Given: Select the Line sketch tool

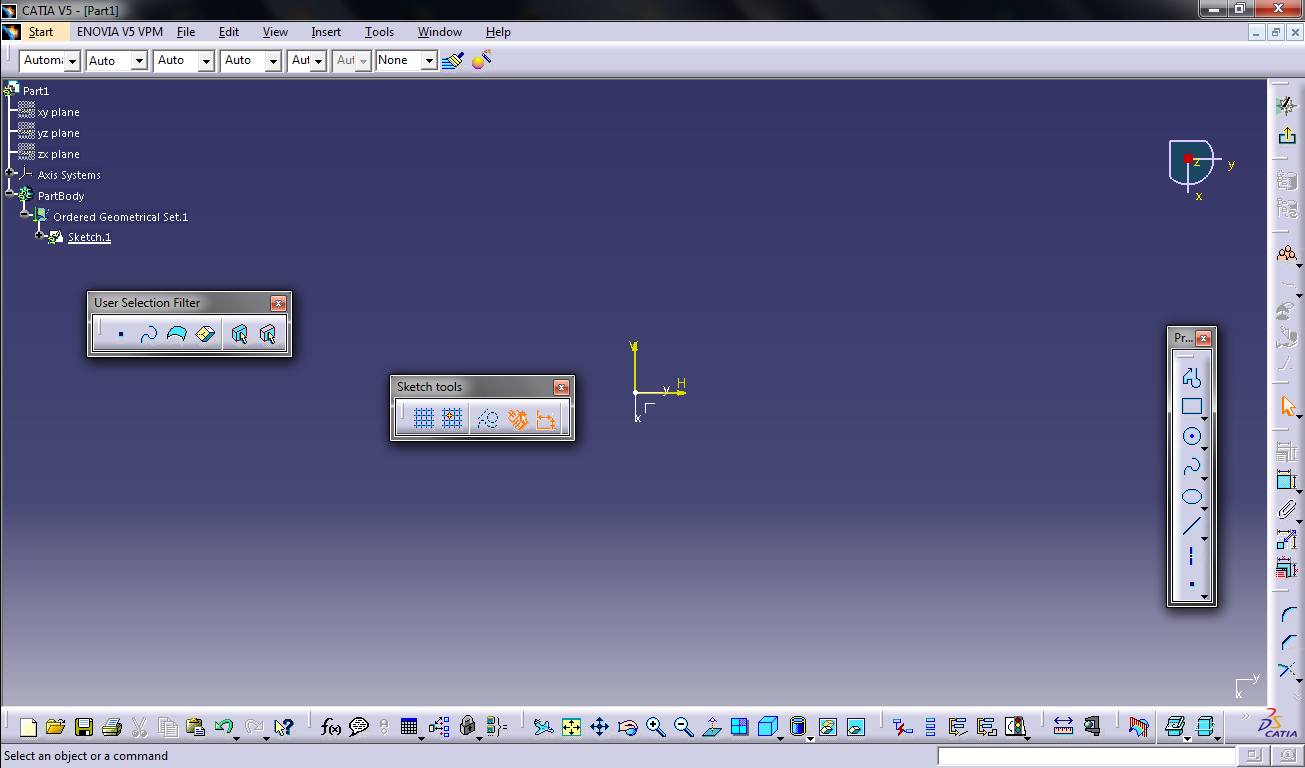Looking at the screenshot, I should tap(1191, 526).
